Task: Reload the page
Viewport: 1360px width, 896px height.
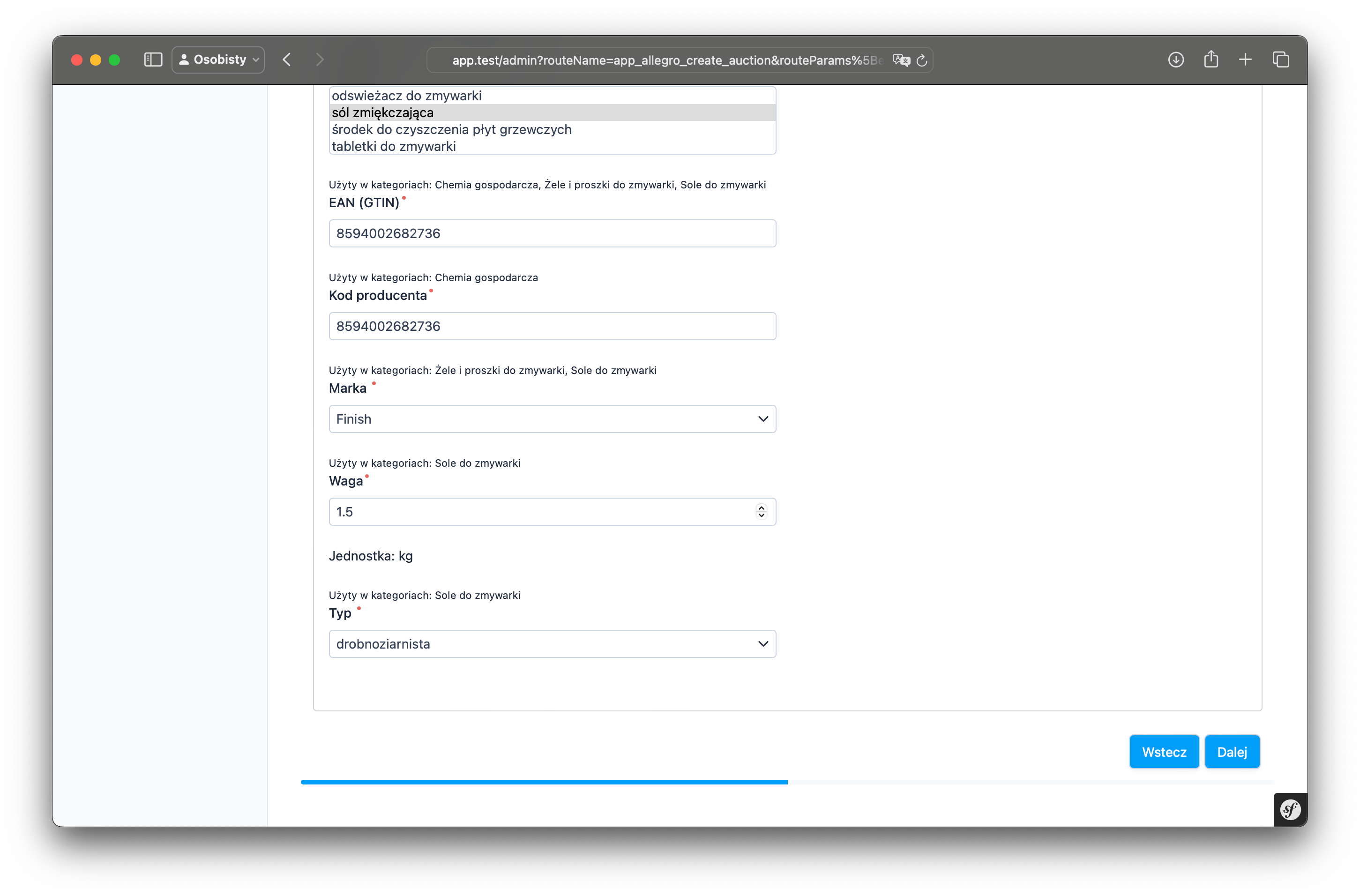Action: click(x=922, y=60)
